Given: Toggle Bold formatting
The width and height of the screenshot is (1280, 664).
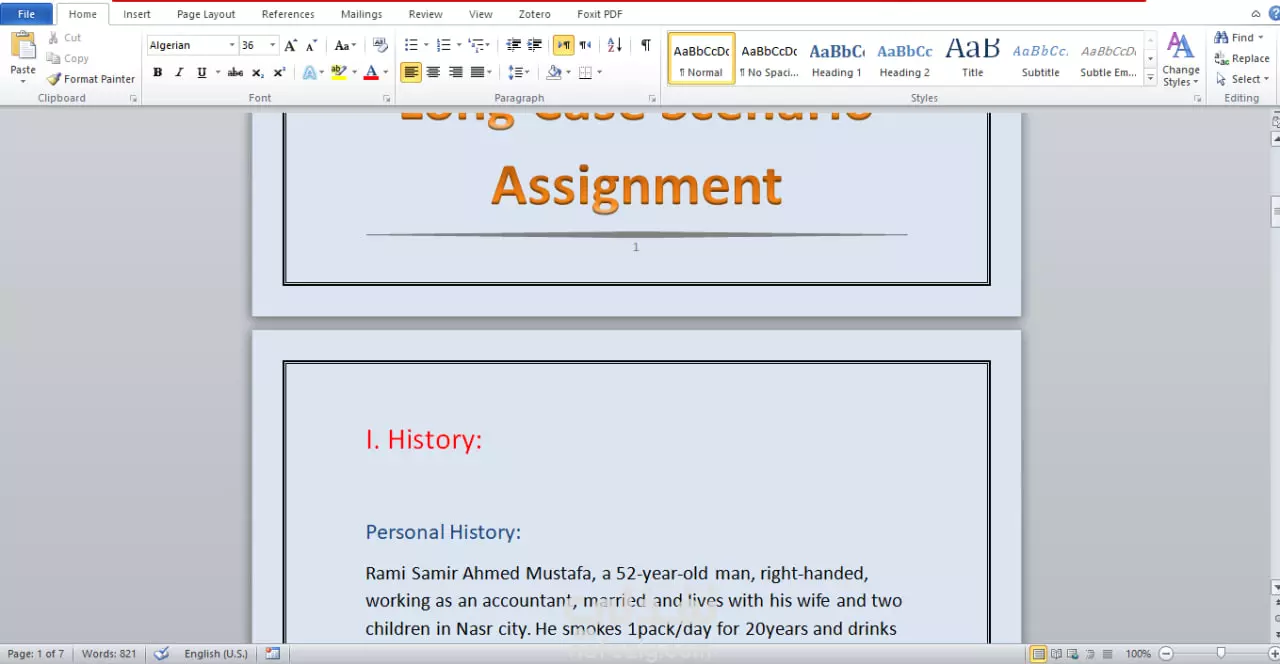Looking at the screenshot, I should point(157,72).
